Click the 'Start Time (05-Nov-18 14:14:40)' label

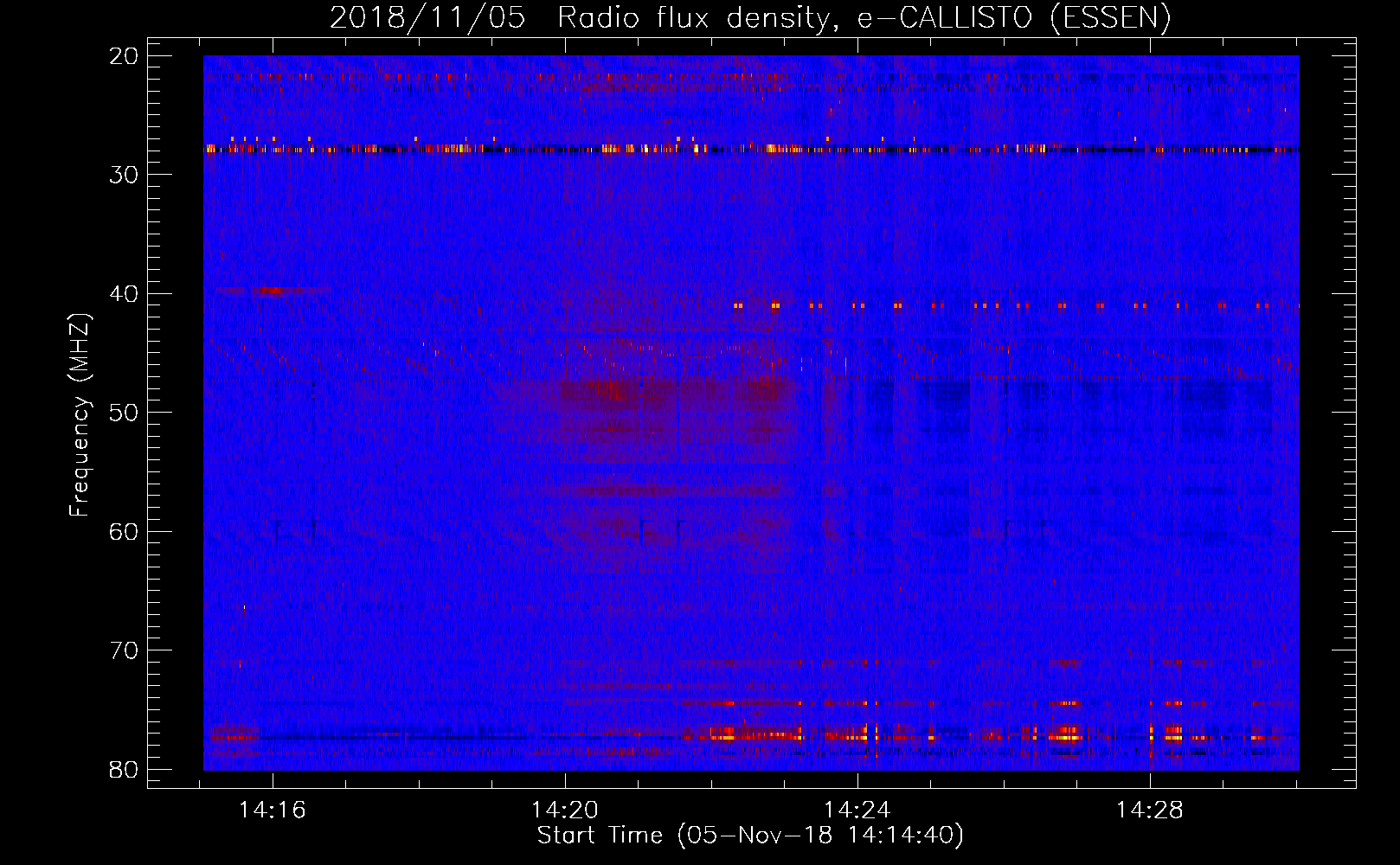(750, 836)
